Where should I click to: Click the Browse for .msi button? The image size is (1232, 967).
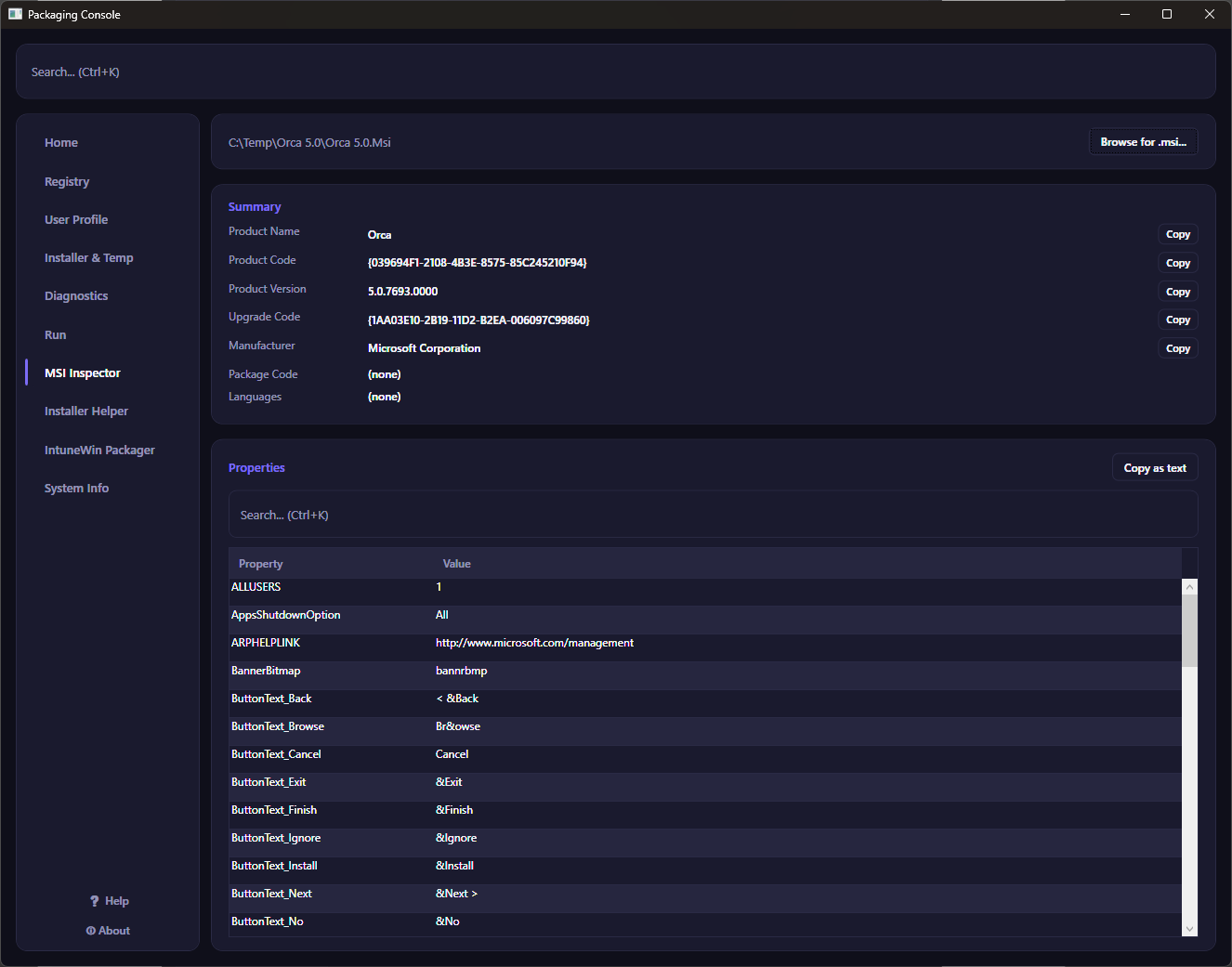1143,142
